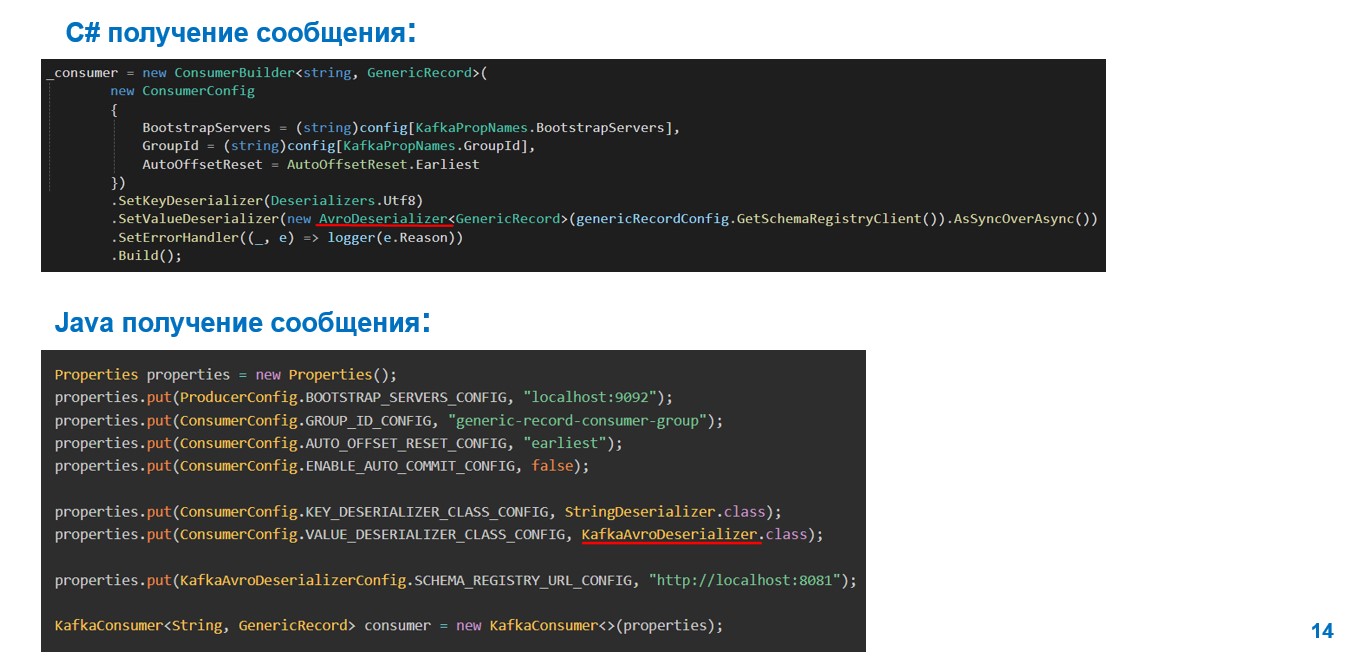Click 'AUTO_OFFSET_RESET_CONFIG' constant
This screenshot has height=661, width=1360.
(404, 443)
